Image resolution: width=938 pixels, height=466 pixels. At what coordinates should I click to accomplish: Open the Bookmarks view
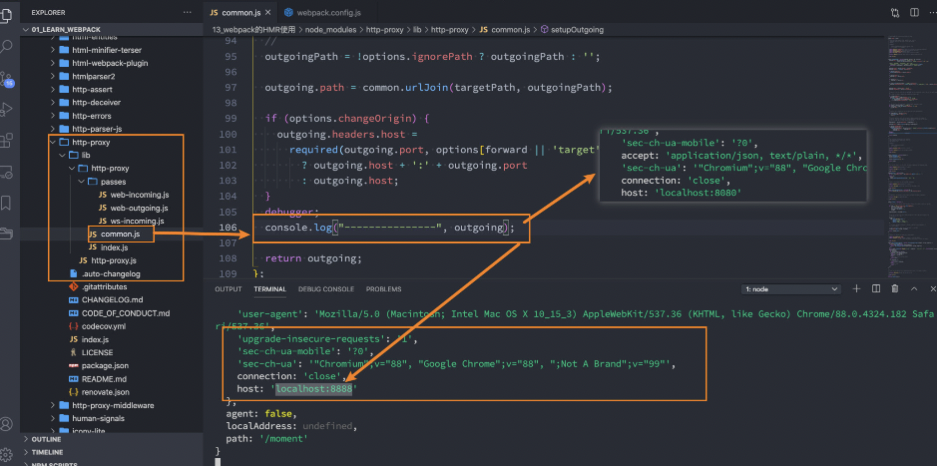[x=7, y=203]
